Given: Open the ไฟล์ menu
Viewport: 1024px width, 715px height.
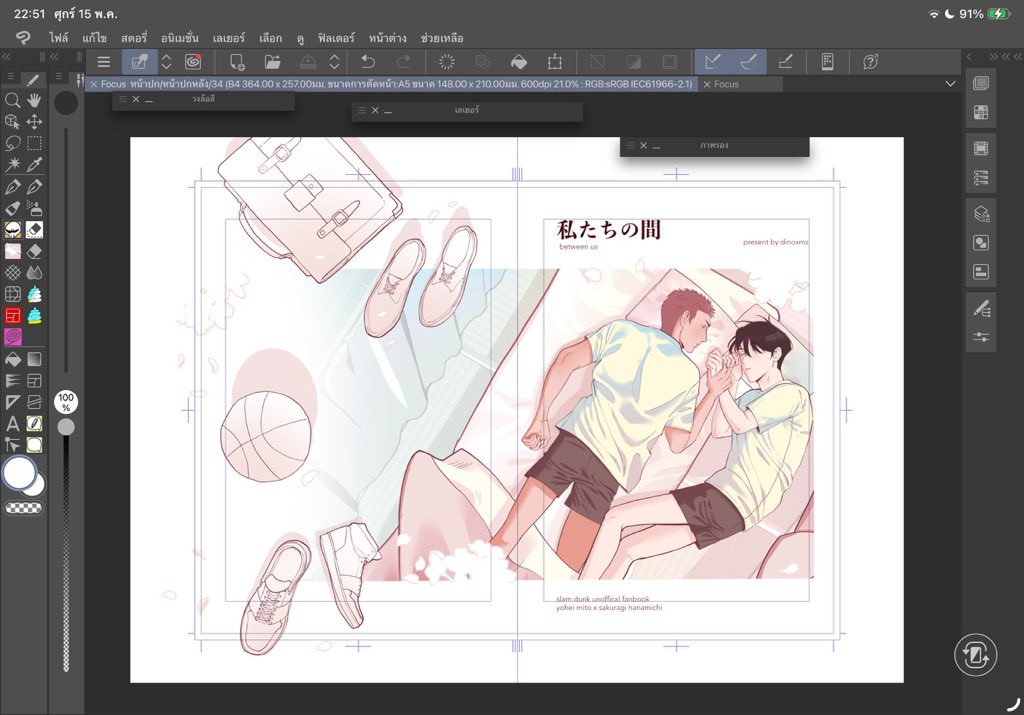Looking at the screenshot, I should pyautogui.click(x=58, y=38).
